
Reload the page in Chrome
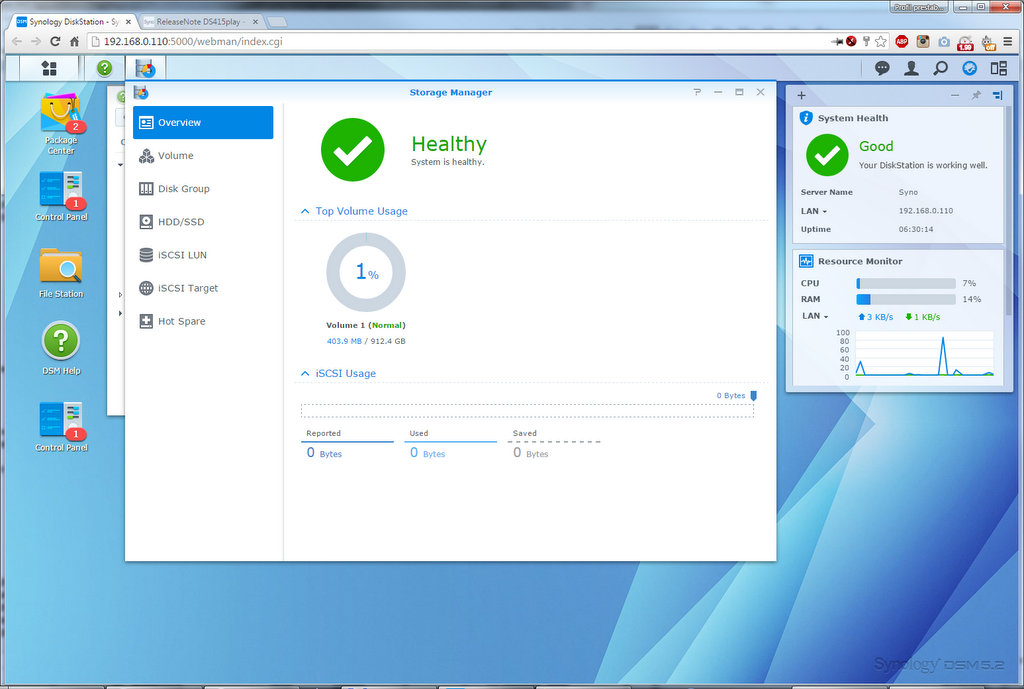coord(55,41)
